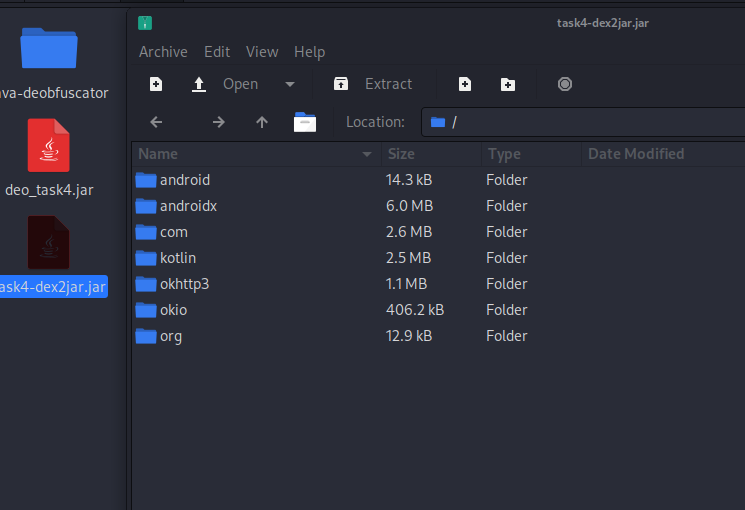Click the new archive toolbar icon

pyautogui.click(x=156, y=84)
